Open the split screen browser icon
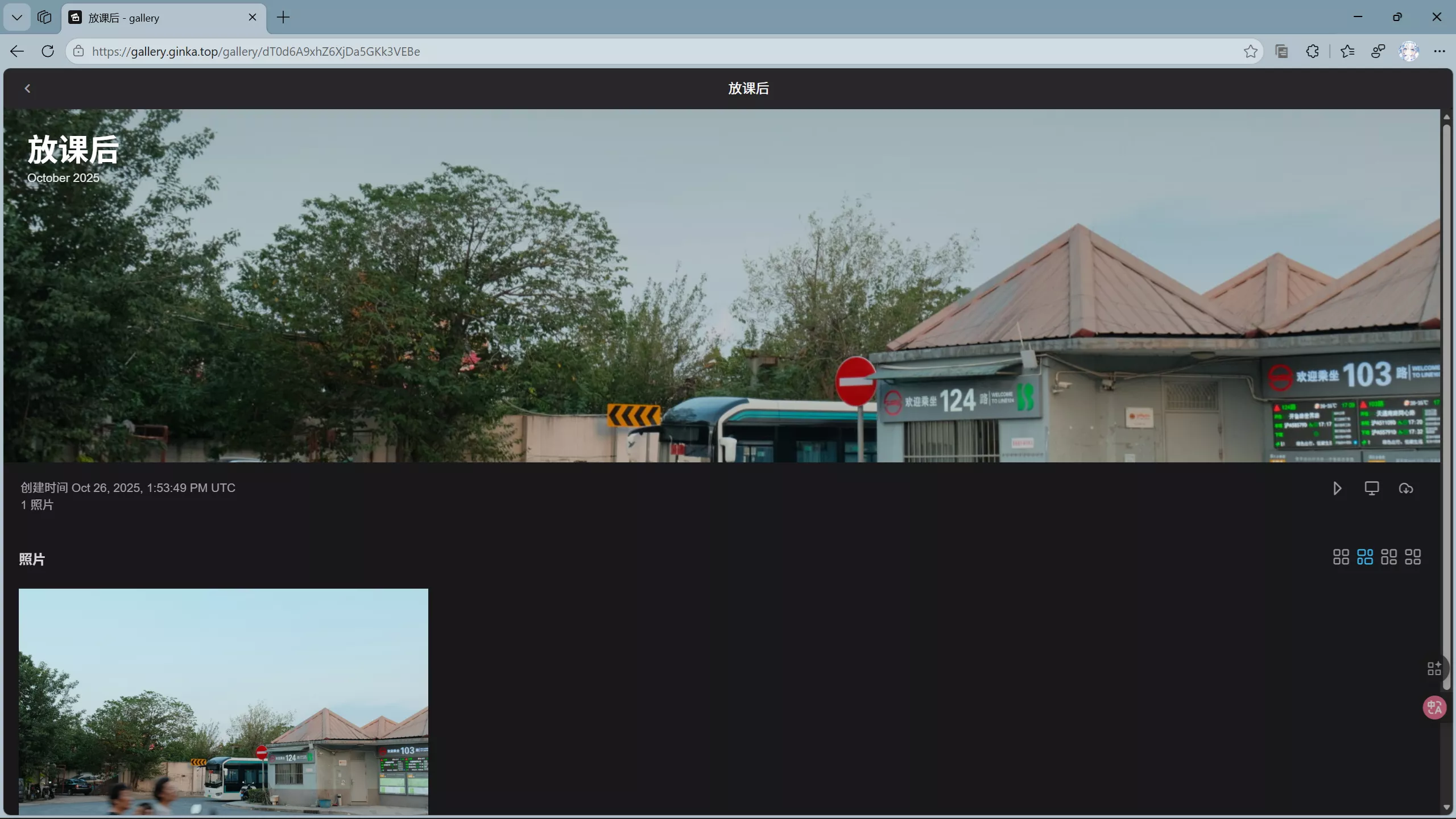The width and height of the screenshot is (1456, 819). coord(1281,51)
